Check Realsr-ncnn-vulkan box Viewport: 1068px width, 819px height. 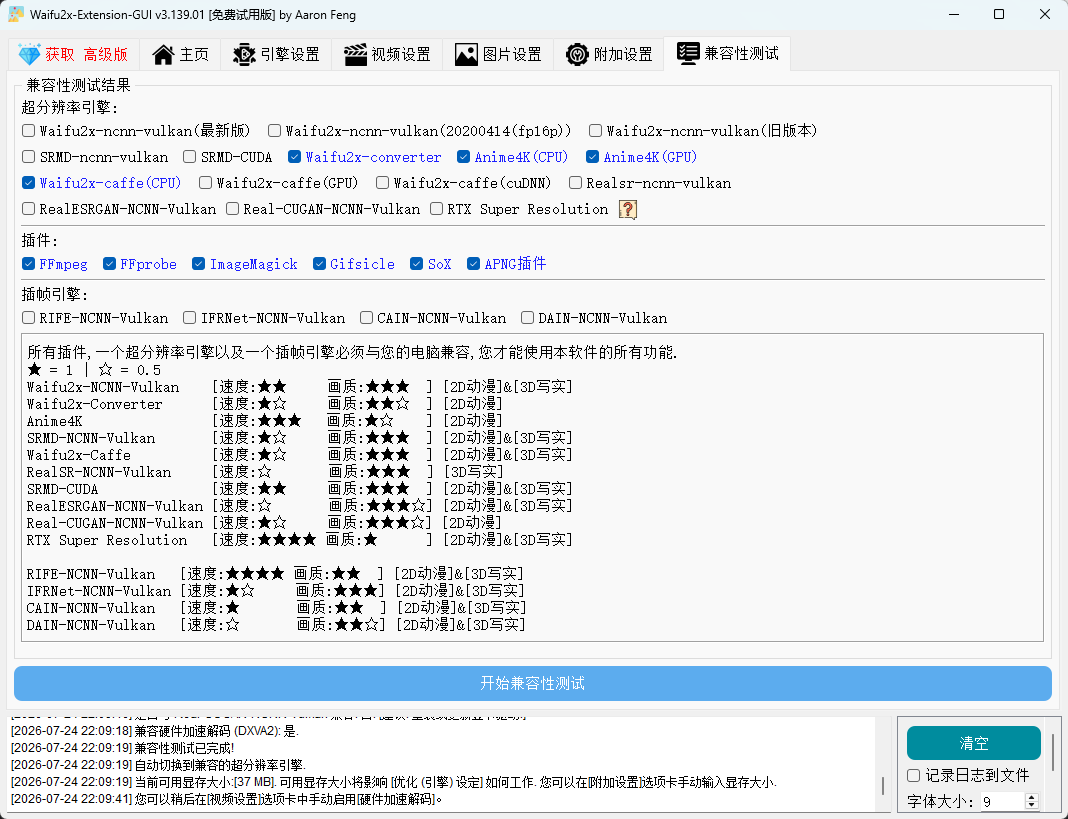[x=575, y=183]
